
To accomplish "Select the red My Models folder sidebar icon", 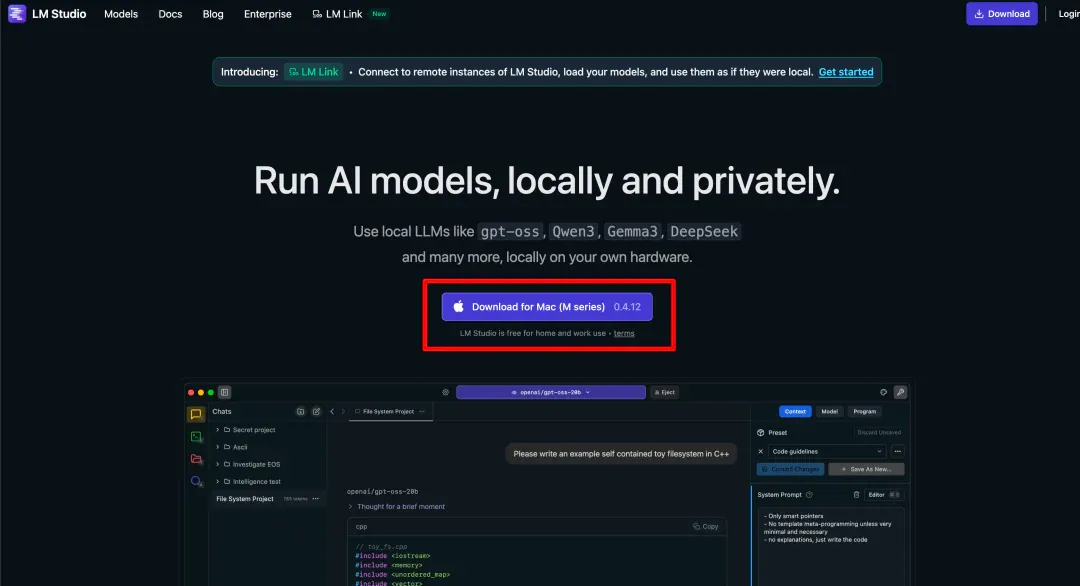I will click(196, 459).
